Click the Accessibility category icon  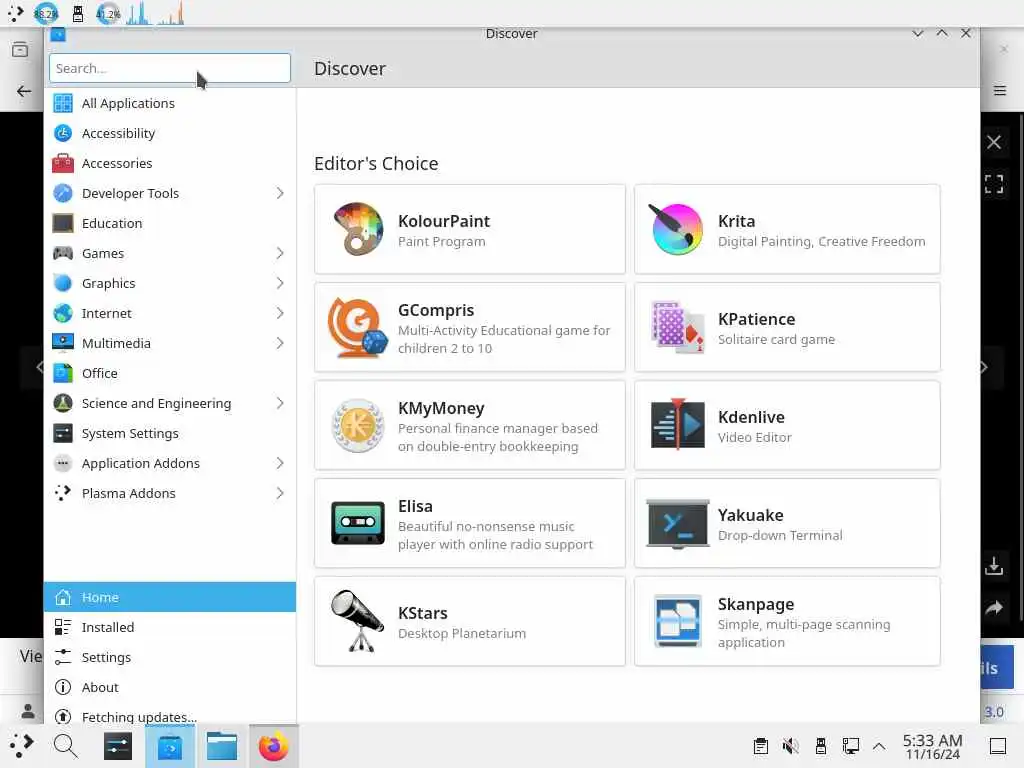[x=63, y=133]
